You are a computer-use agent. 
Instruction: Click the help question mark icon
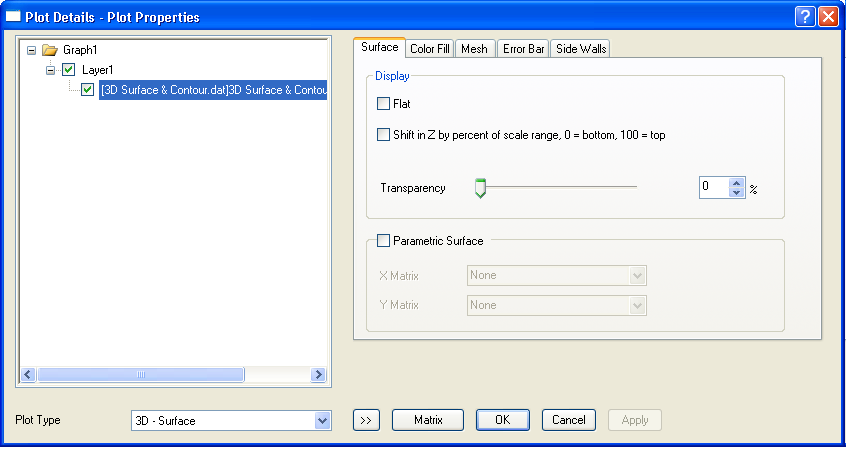(x=806, y=16)
